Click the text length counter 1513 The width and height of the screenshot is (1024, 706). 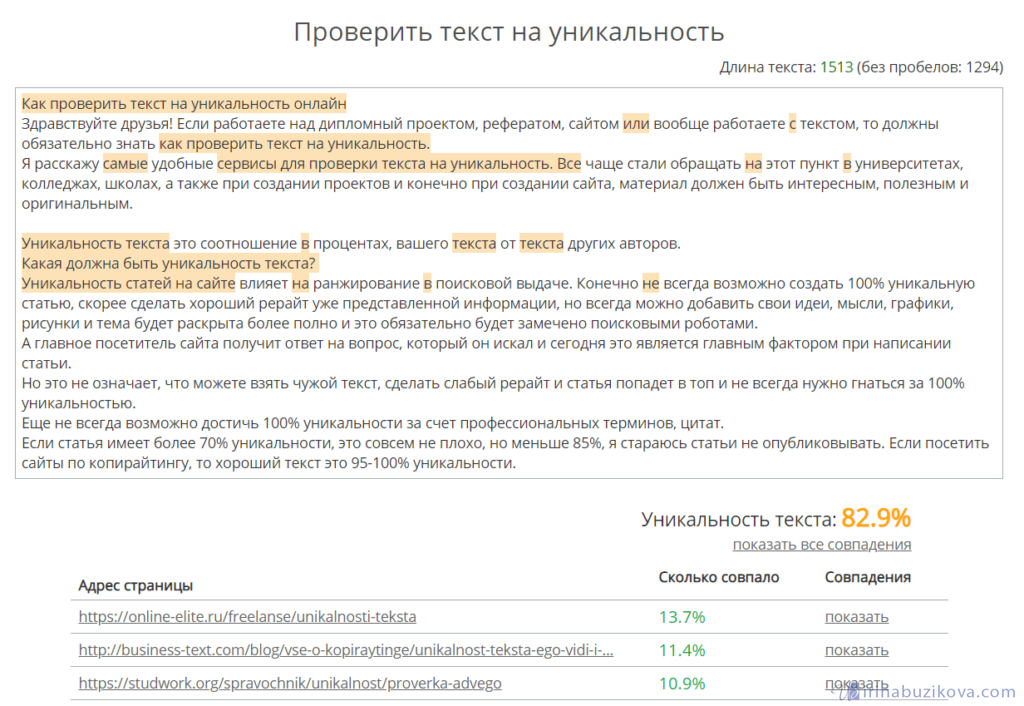[836, 67]
